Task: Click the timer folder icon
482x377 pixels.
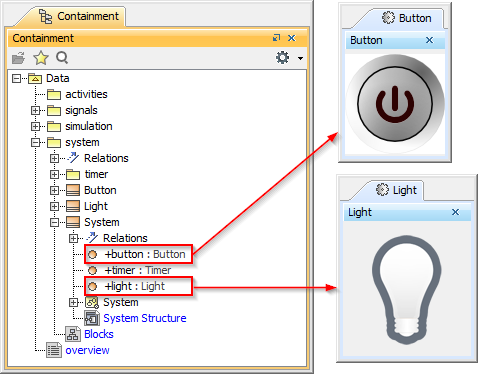Action: [73, 174]
